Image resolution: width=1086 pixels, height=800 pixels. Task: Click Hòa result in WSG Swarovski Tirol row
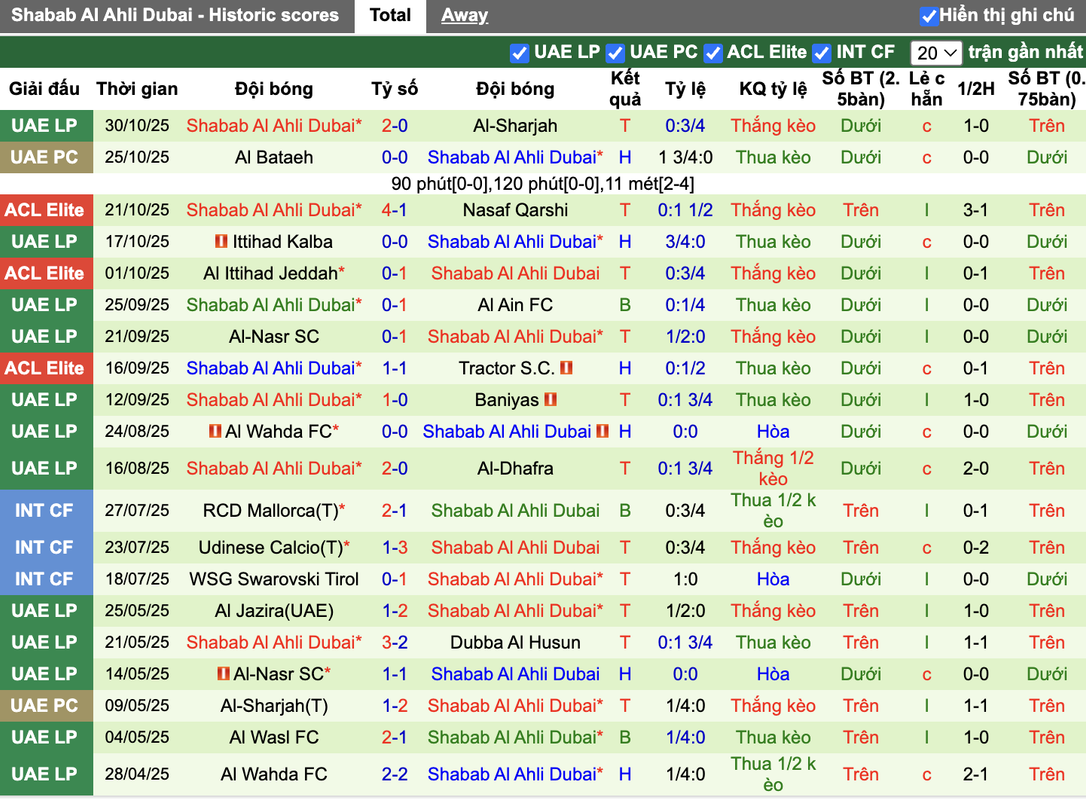[773, 580]
